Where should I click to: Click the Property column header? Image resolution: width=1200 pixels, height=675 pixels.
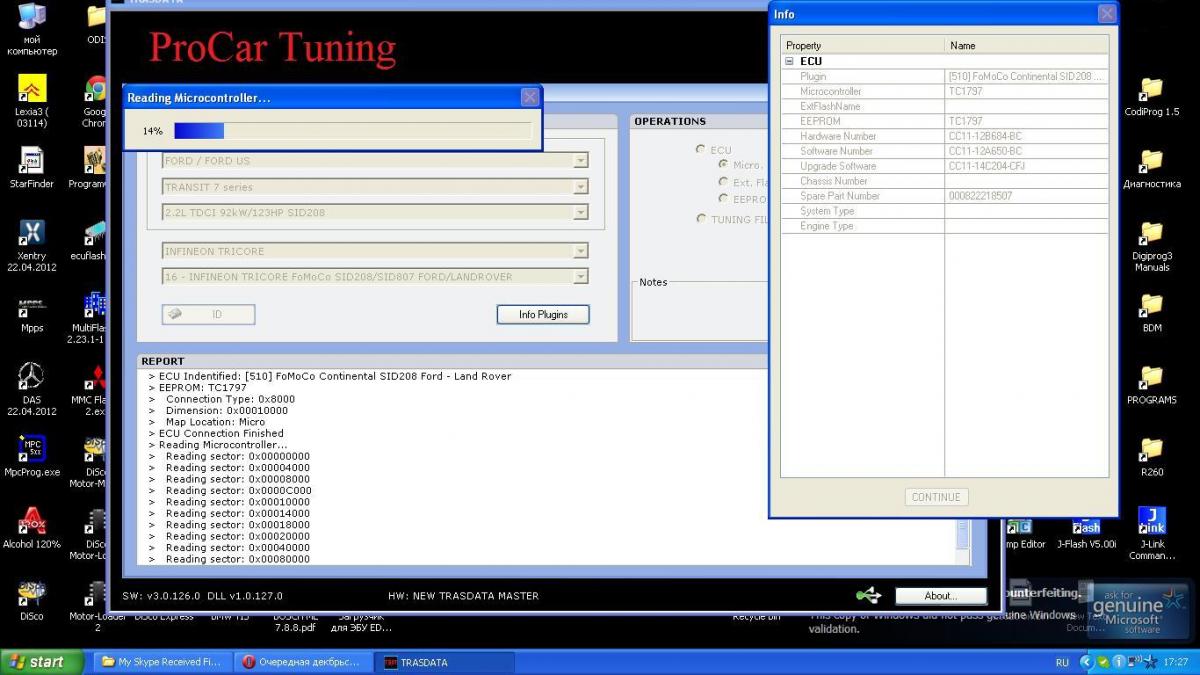tap(863, 45)
